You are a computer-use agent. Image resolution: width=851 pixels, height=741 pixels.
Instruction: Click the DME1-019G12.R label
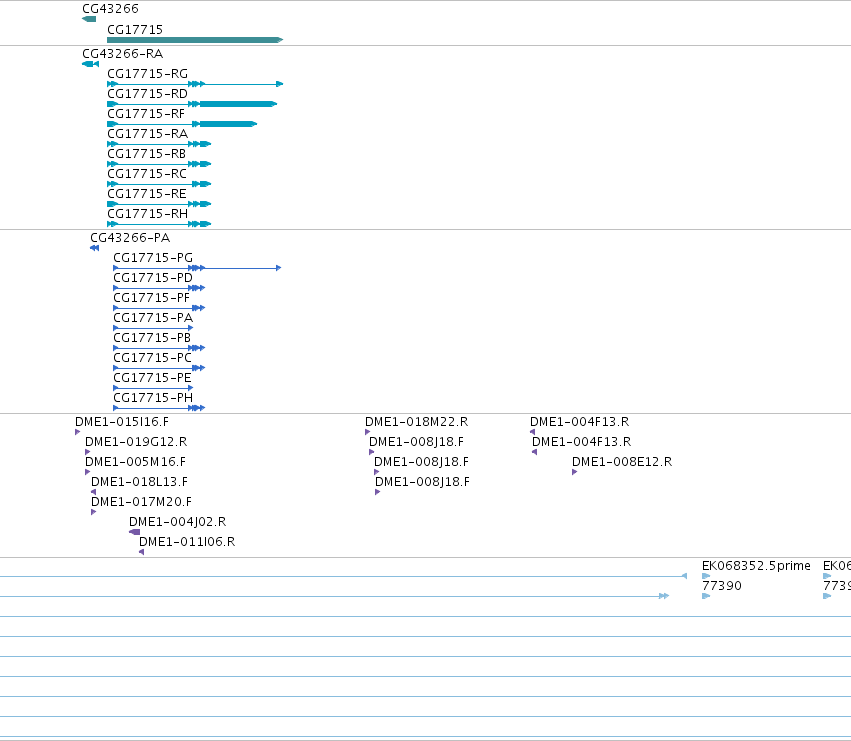click(136, 442)
